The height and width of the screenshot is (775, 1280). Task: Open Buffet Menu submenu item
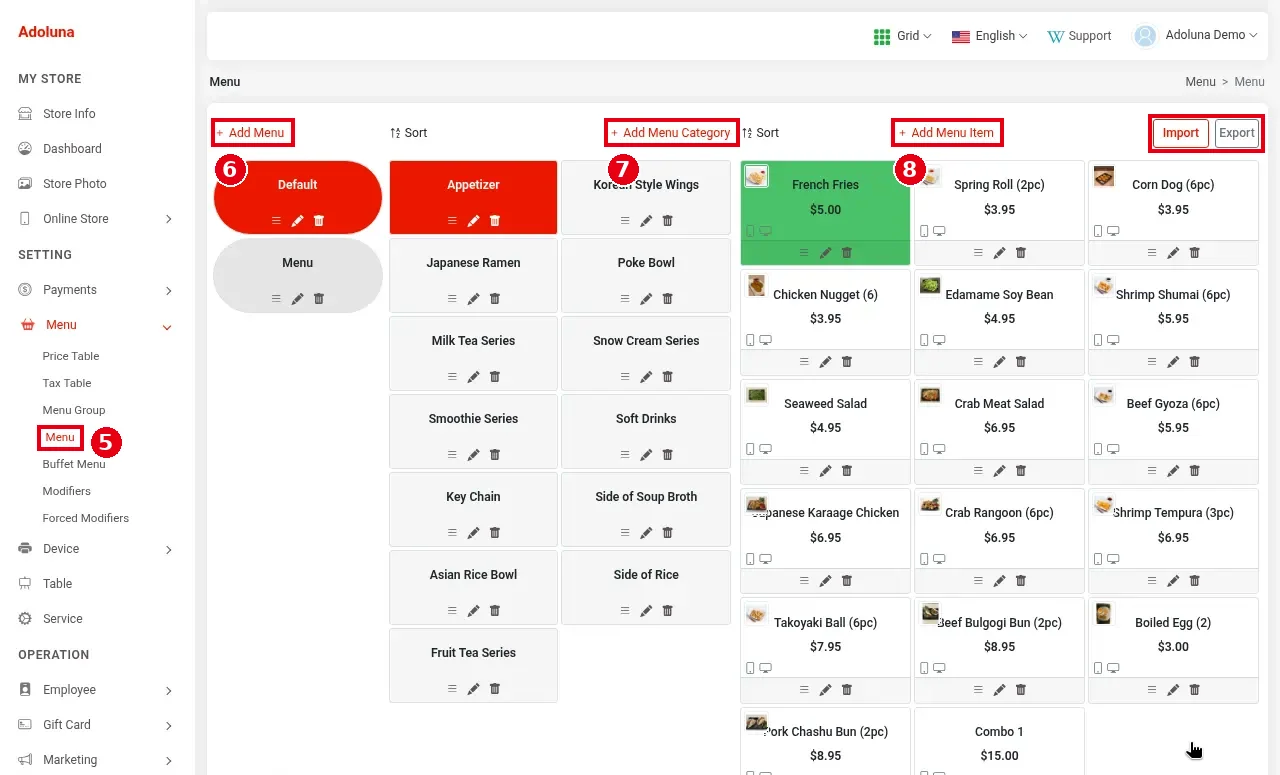tap(74, 464)
